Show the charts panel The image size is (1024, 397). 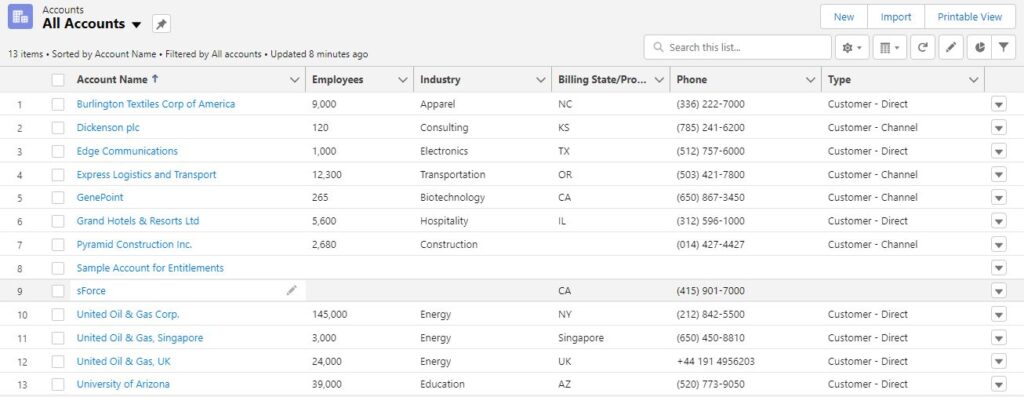coord(979,48)
